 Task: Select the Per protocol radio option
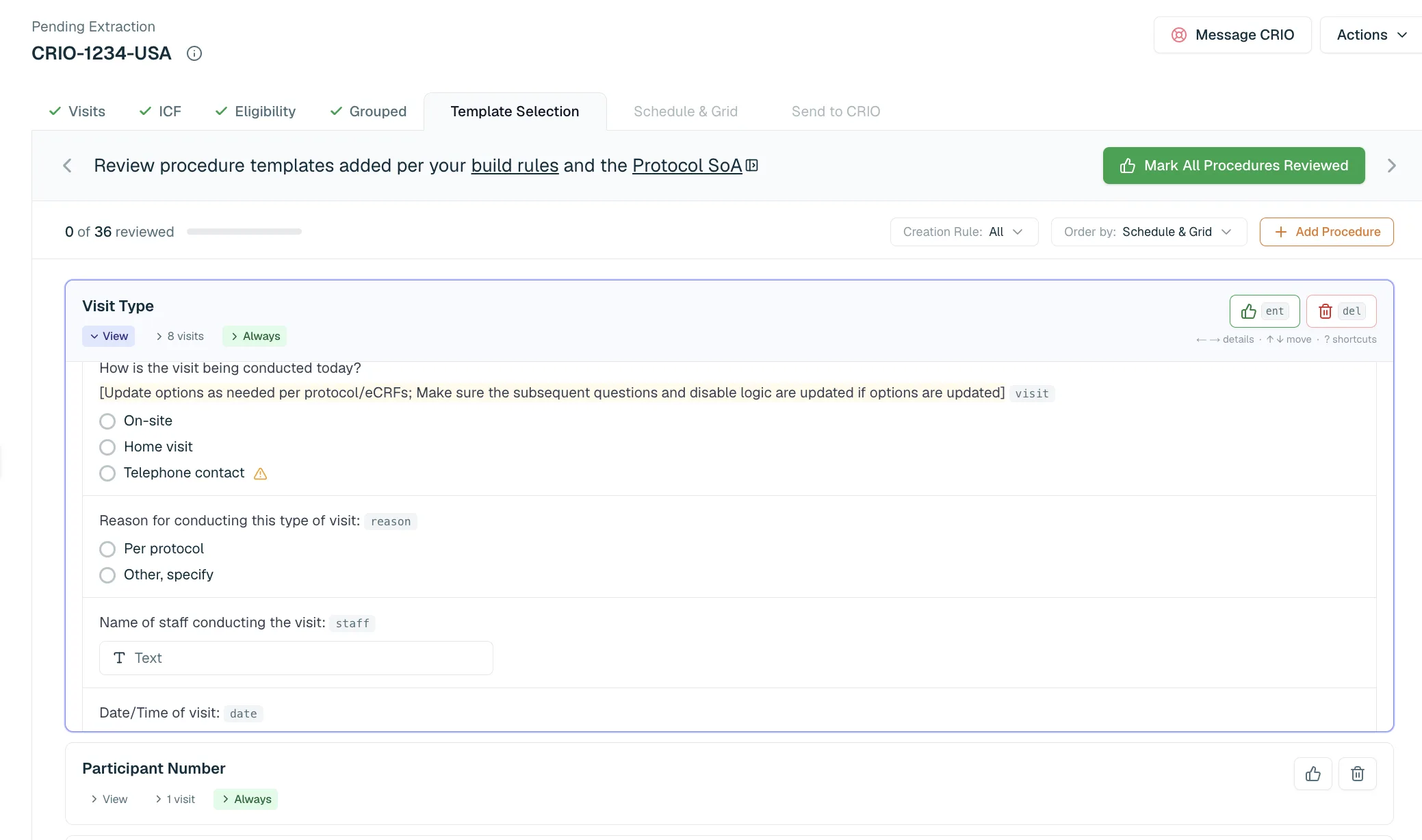point(107,549)
